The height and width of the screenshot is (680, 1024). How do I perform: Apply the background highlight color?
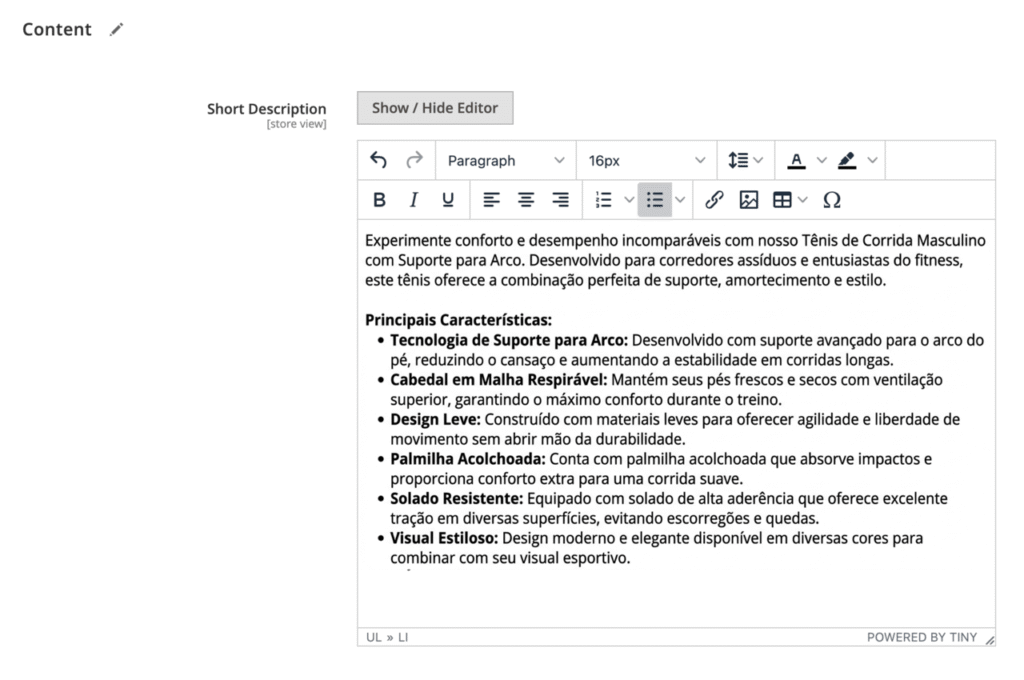tap(847, 160)
